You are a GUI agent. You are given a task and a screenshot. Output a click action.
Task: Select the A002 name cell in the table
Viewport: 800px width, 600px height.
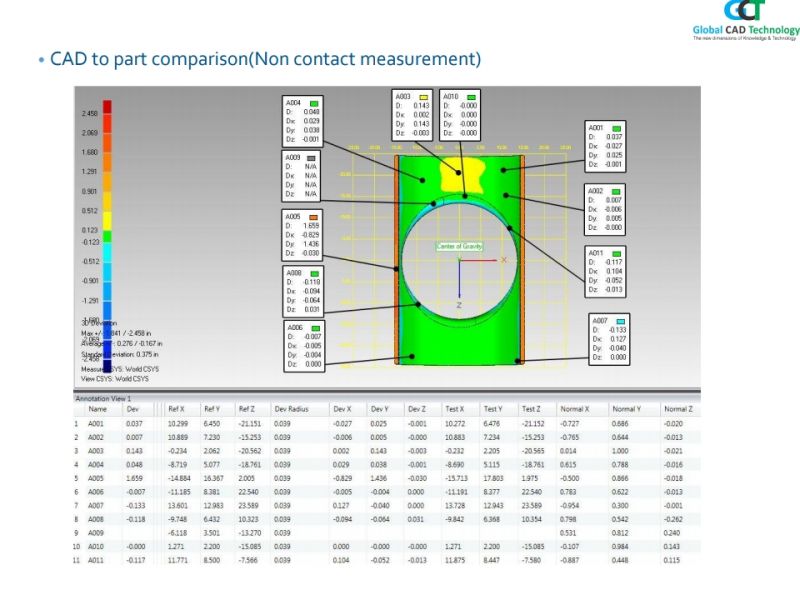click(95, 438)
